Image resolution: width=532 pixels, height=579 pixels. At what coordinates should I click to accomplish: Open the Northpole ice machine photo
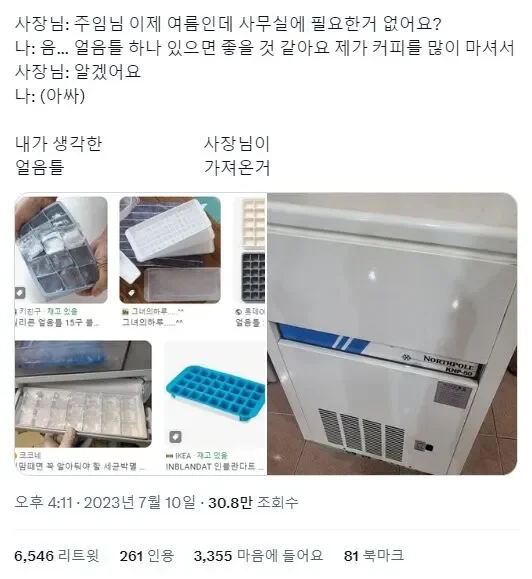click(392, 333)
